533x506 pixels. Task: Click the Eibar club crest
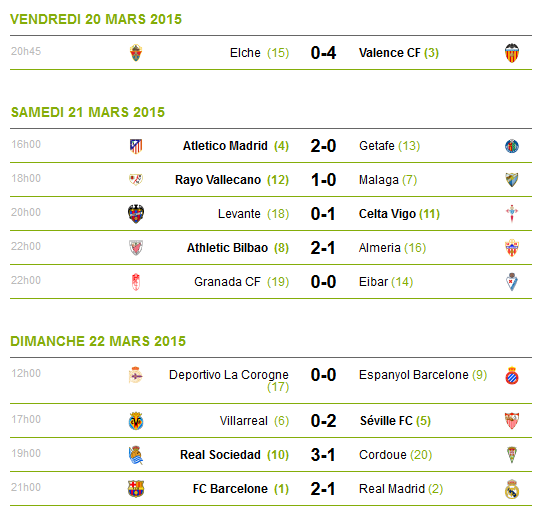coord(512,282)
